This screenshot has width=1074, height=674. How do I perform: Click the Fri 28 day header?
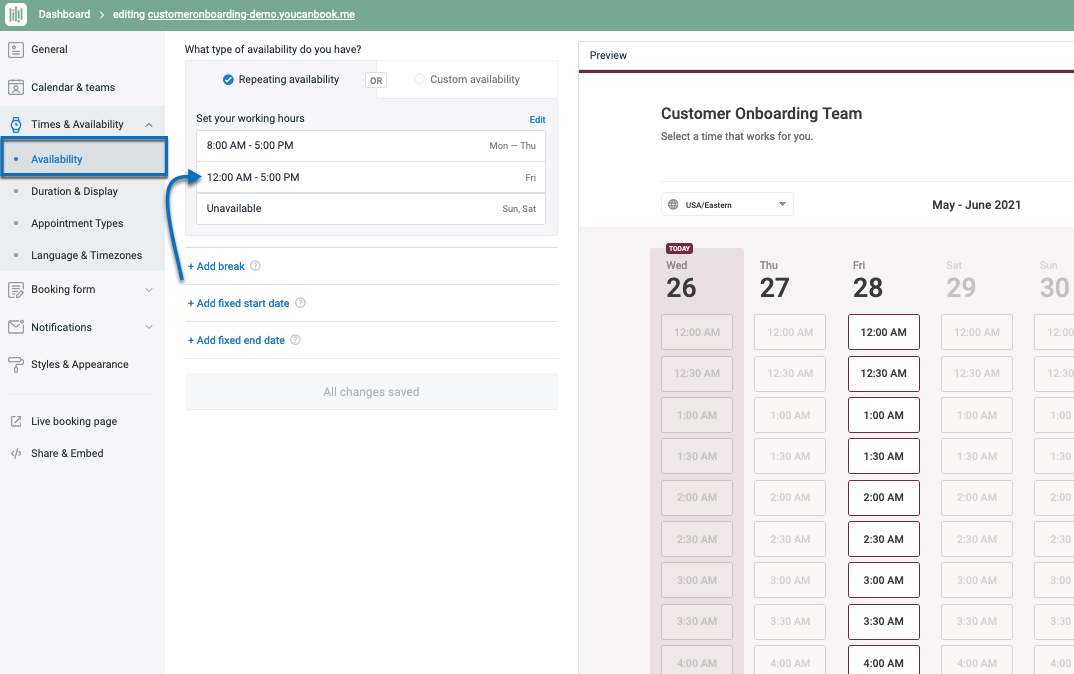867,280
